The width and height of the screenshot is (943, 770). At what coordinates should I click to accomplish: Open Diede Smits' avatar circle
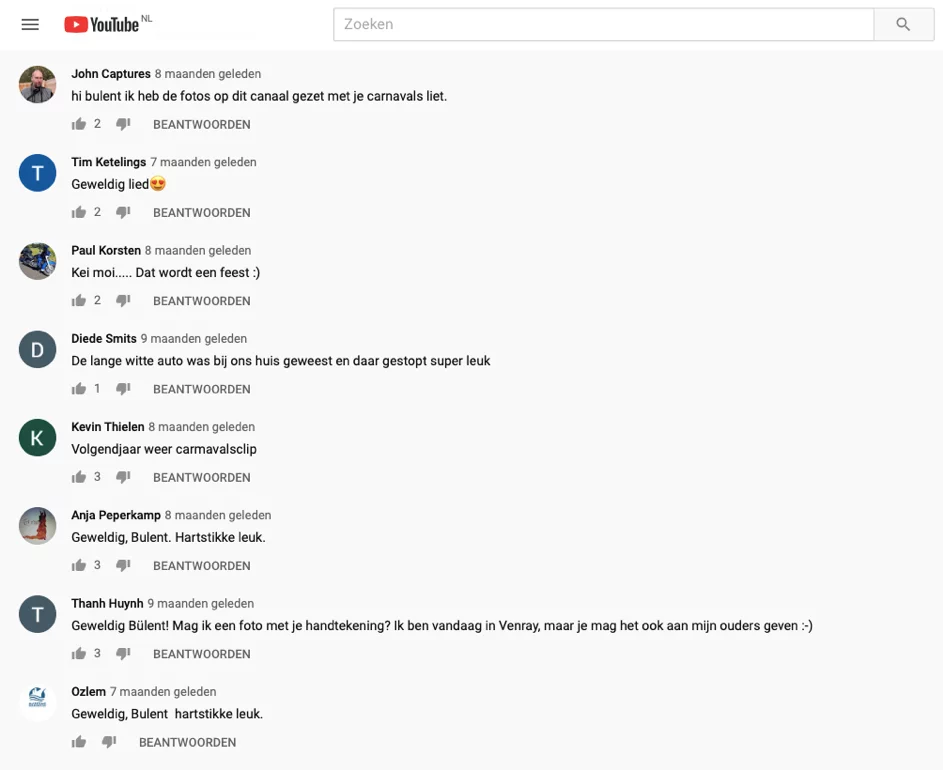(x=38, y=349)
